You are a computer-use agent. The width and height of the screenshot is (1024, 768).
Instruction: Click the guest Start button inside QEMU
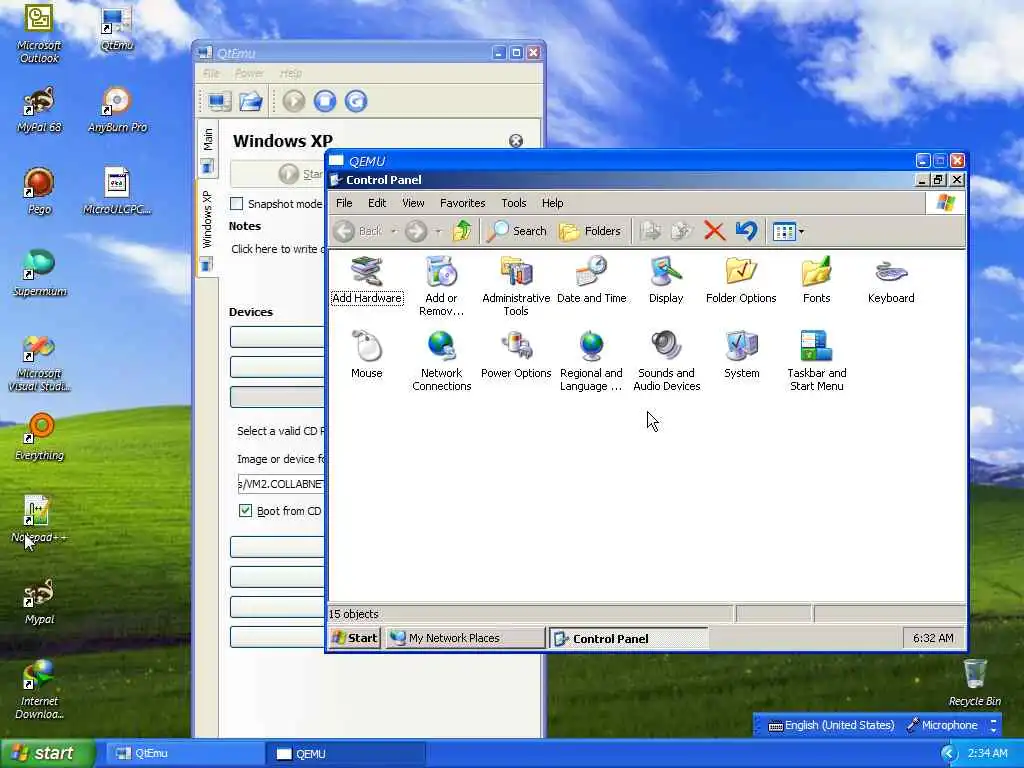click(355, 638)
